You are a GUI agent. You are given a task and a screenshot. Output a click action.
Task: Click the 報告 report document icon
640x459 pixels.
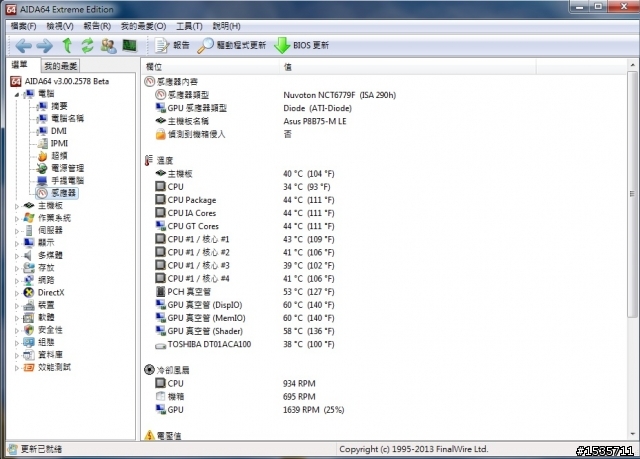162,45
